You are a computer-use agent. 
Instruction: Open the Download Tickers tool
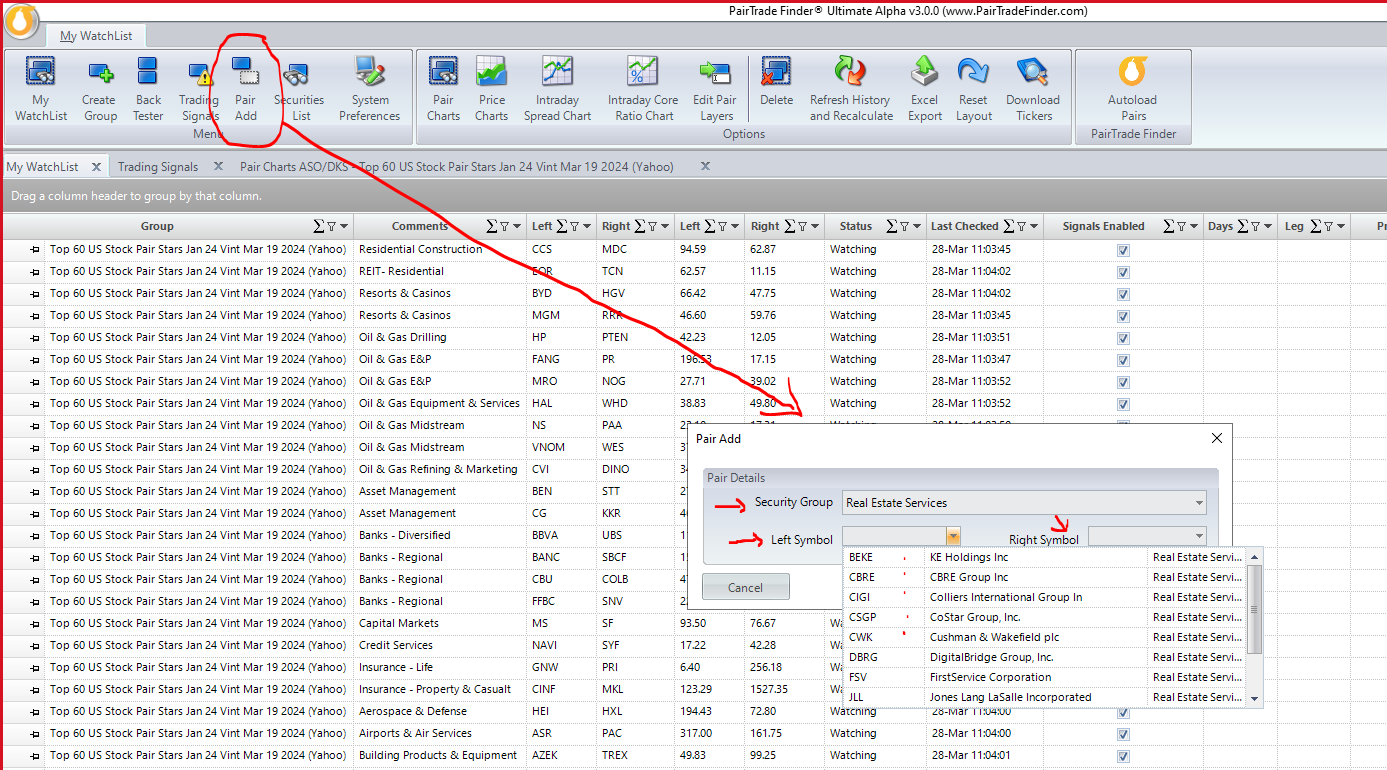pos(1032,89)
